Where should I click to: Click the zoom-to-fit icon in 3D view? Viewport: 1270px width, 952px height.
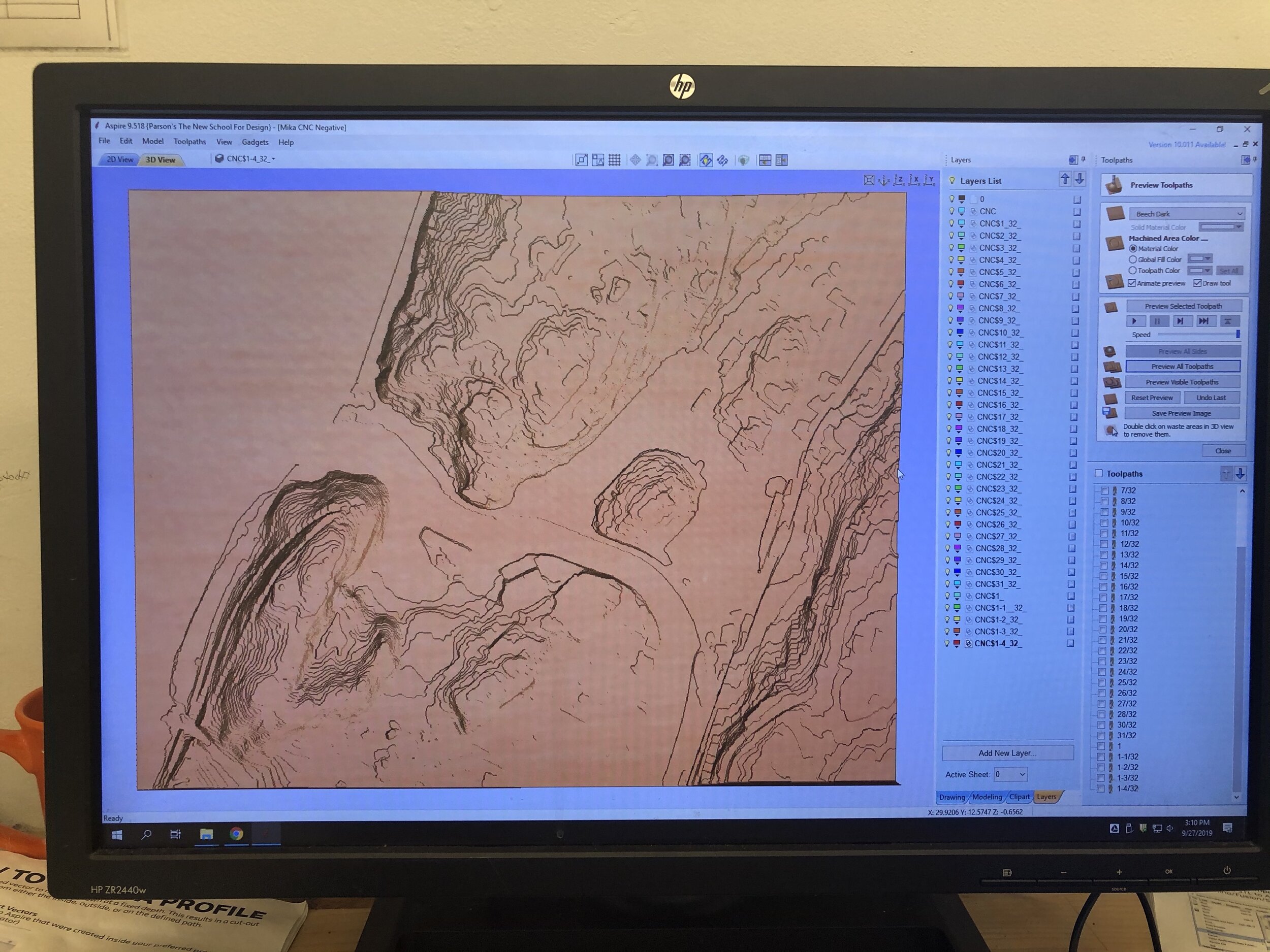coord(869,181)
